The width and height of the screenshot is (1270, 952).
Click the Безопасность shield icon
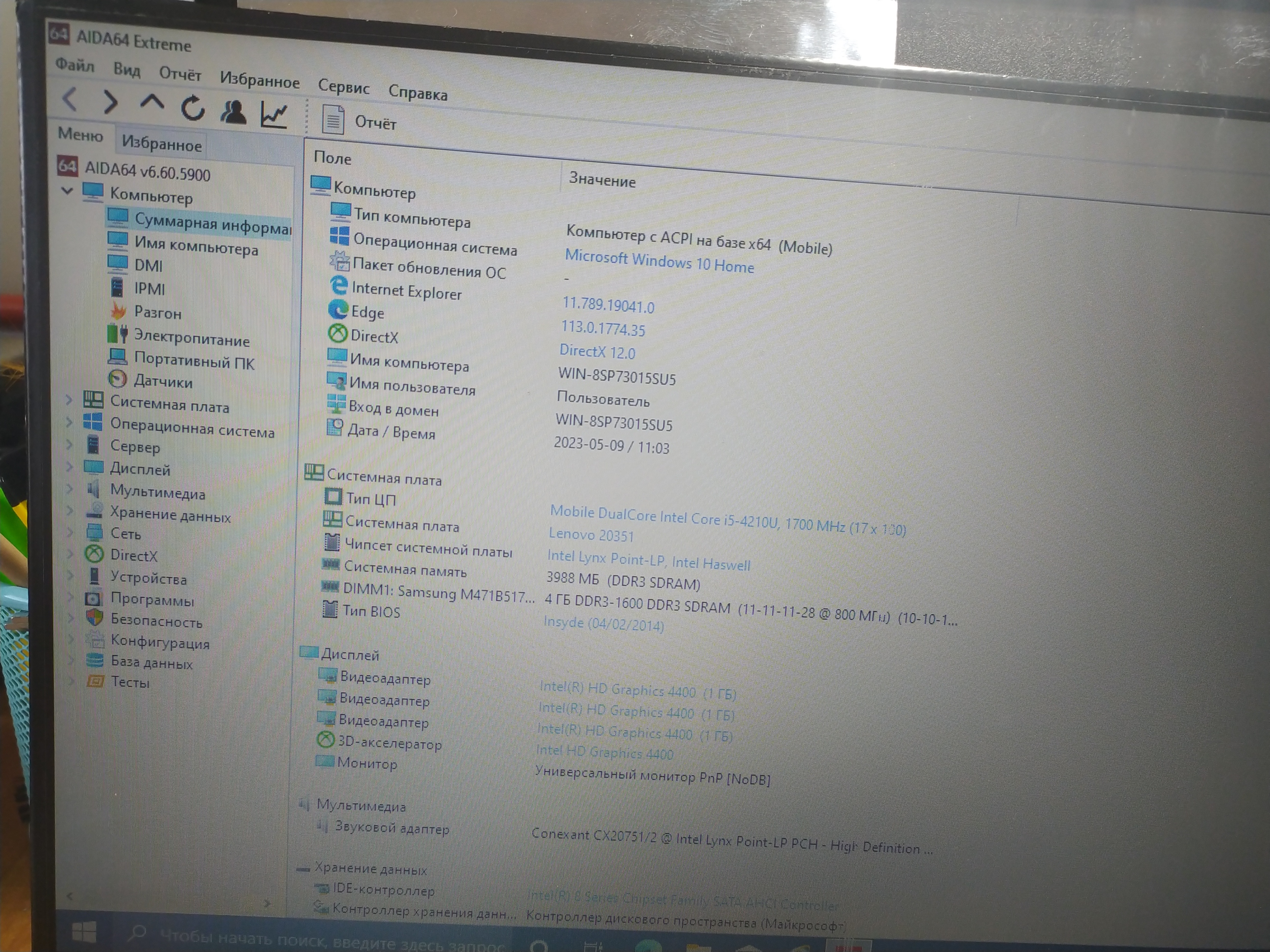click(x=94, y=618)
